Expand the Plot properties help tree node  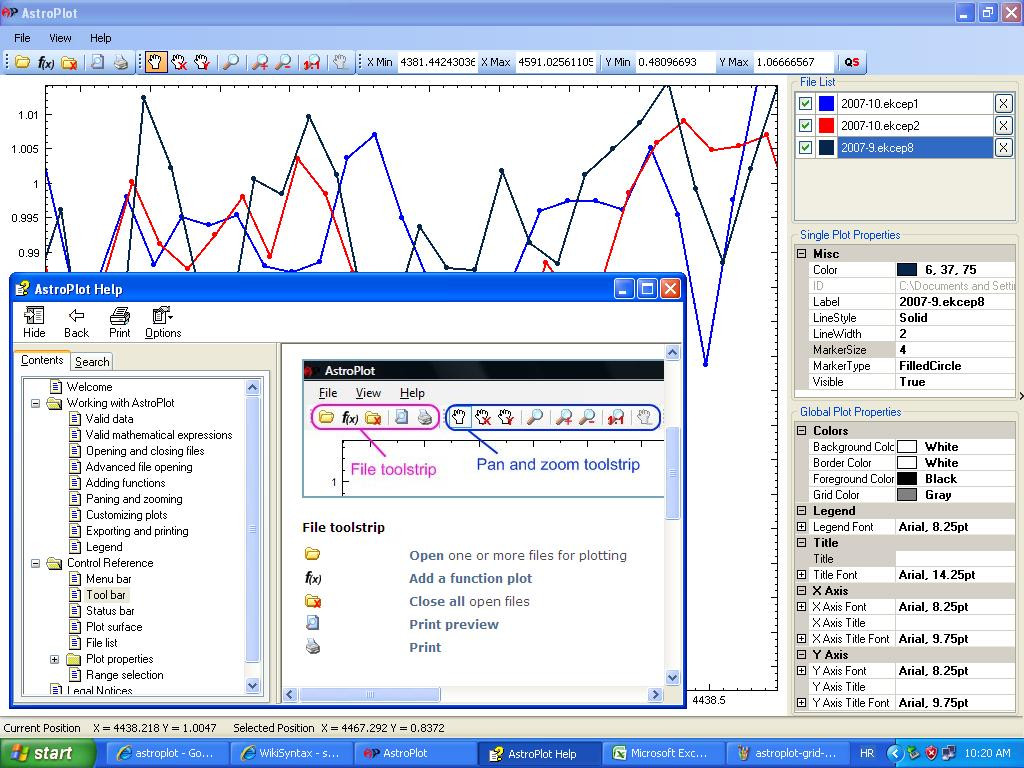55,659
